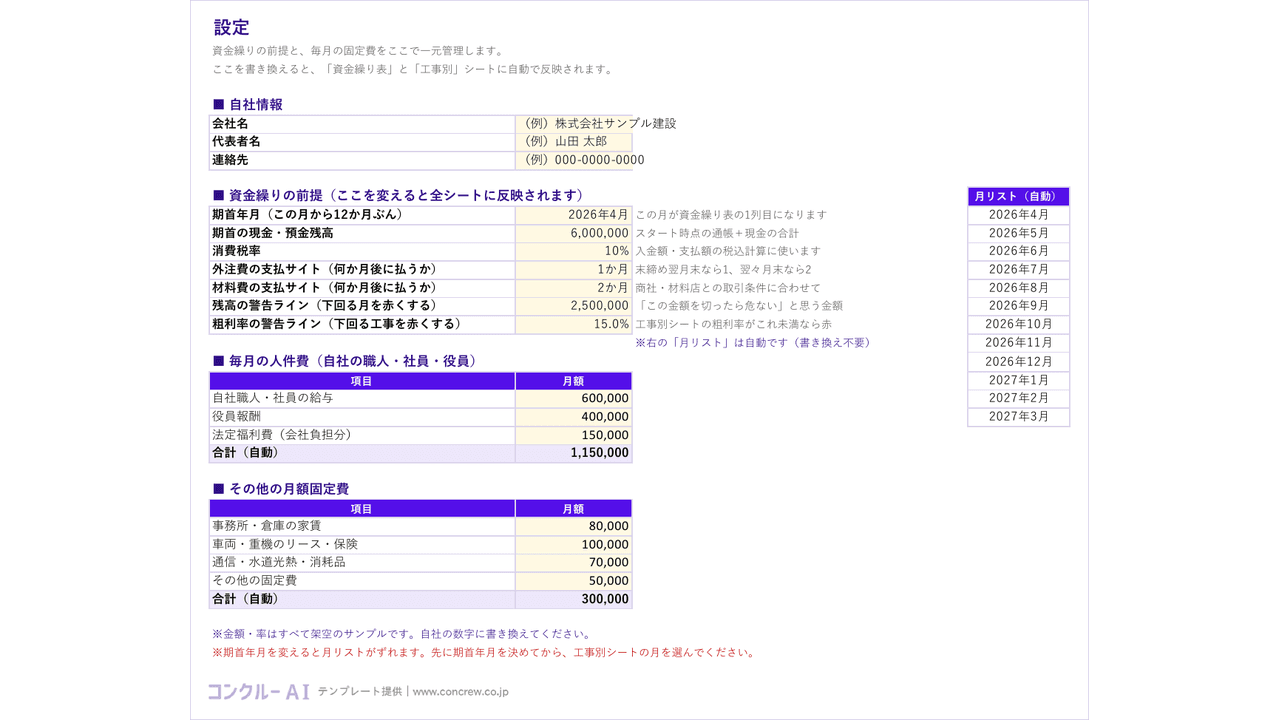
Task: Open the www.concrew.co.jp link
Action: click(x=460, y=691)
